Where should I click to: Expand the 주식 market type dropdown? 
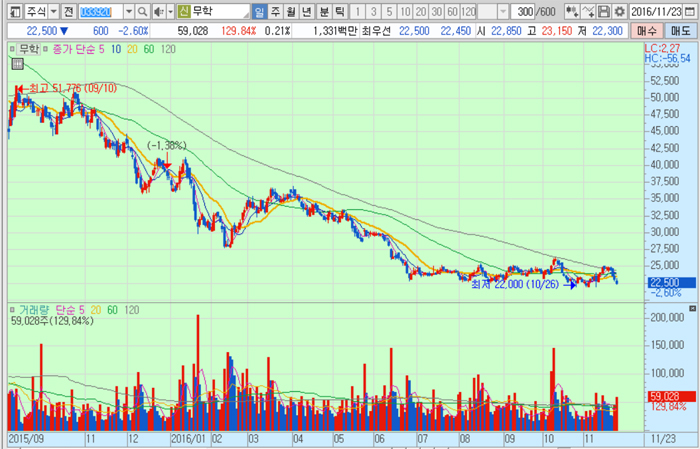coord(52,12)
